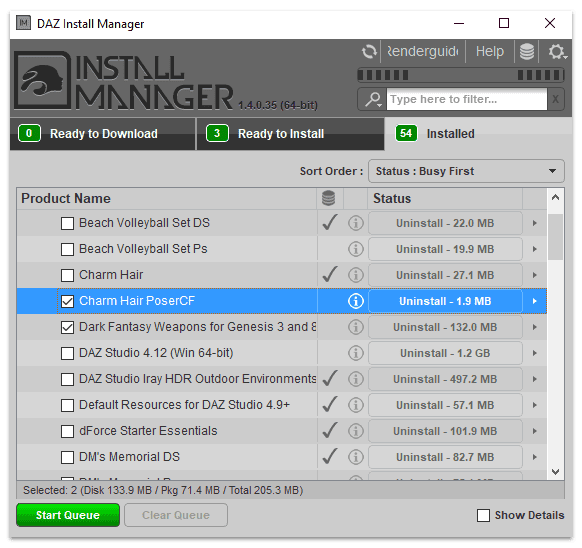Uninstall Charm Hair PoserCF 1.9 MB
Screen dimensions: 582x548
(445, 301)
